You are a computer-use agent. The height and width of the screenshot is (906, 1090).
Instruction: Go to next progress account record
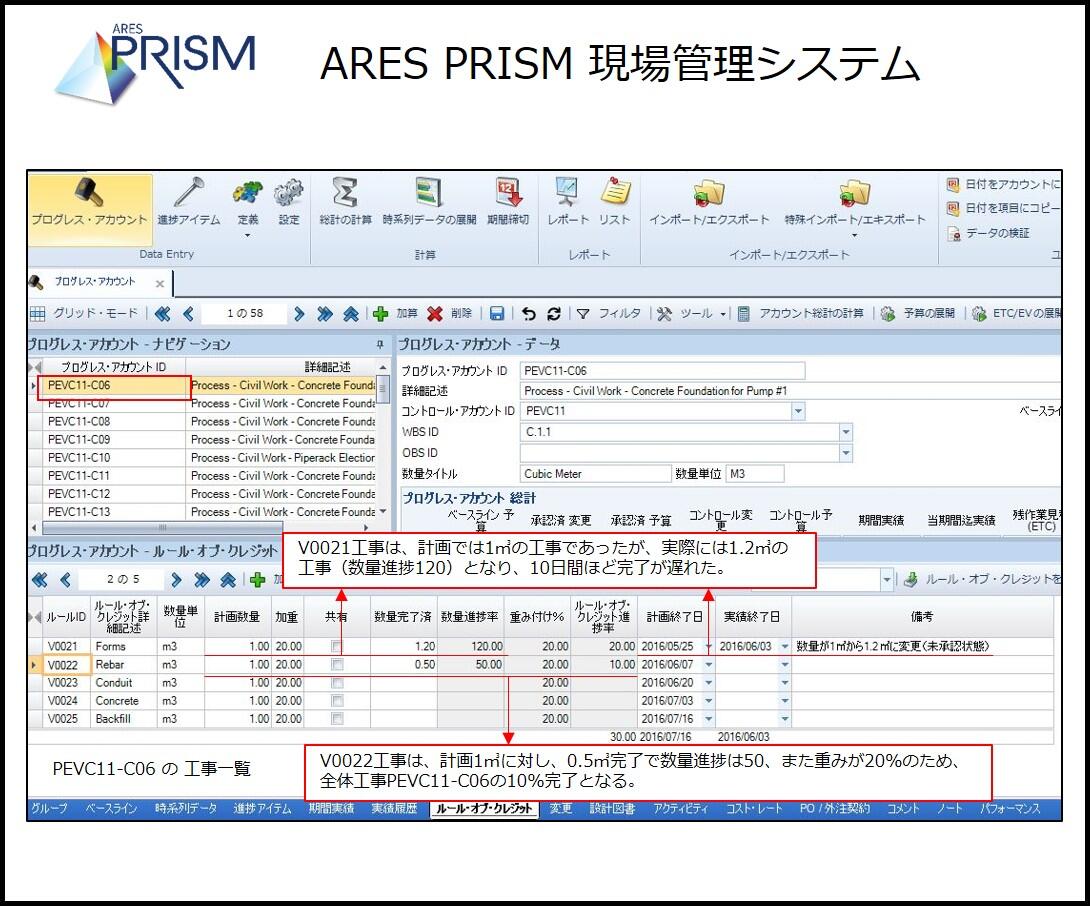coord(299,314)
